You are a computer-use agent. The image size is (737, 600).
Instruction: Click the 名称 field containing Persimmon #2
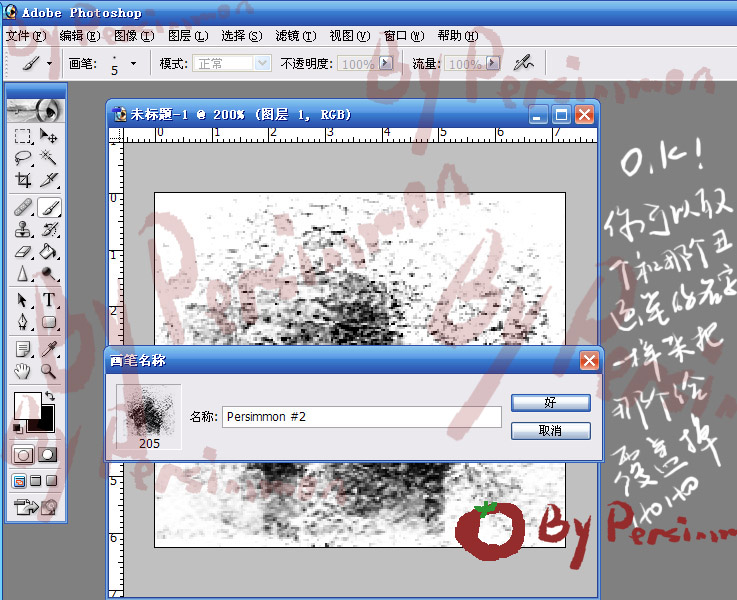(x=361, y=417)
